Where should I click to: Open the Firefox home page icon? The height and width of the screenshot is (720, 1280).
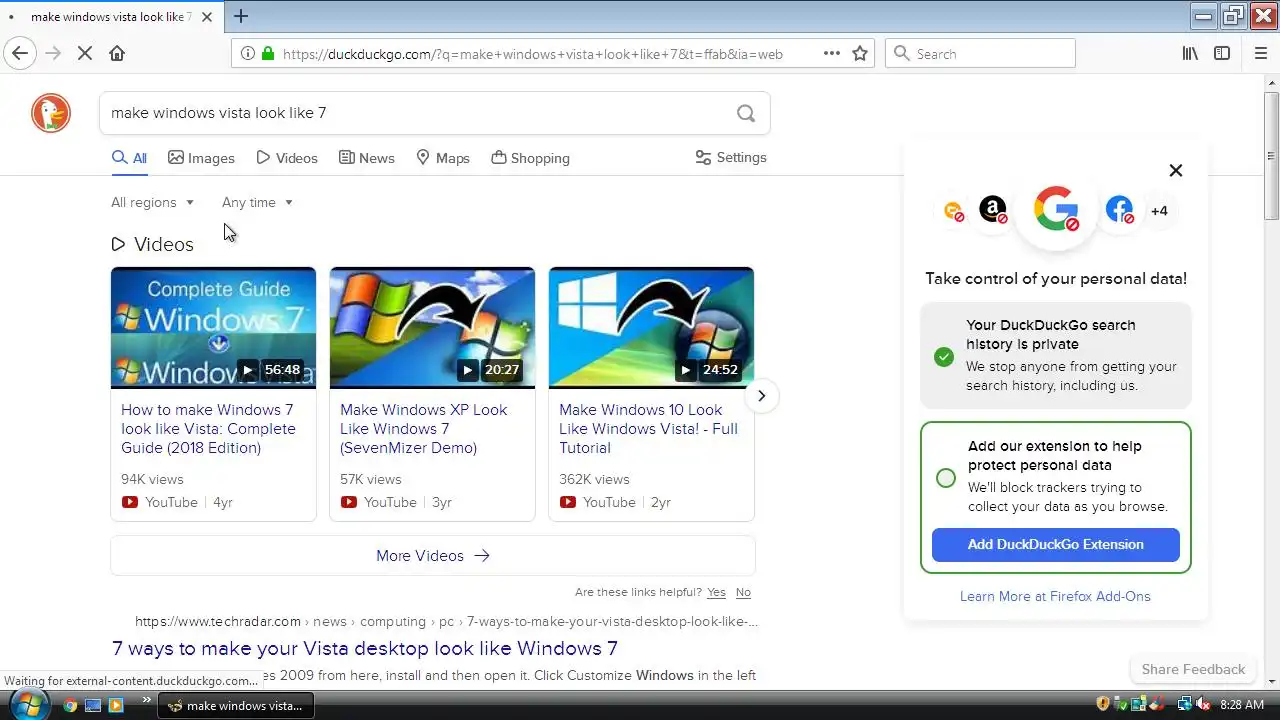117,54
